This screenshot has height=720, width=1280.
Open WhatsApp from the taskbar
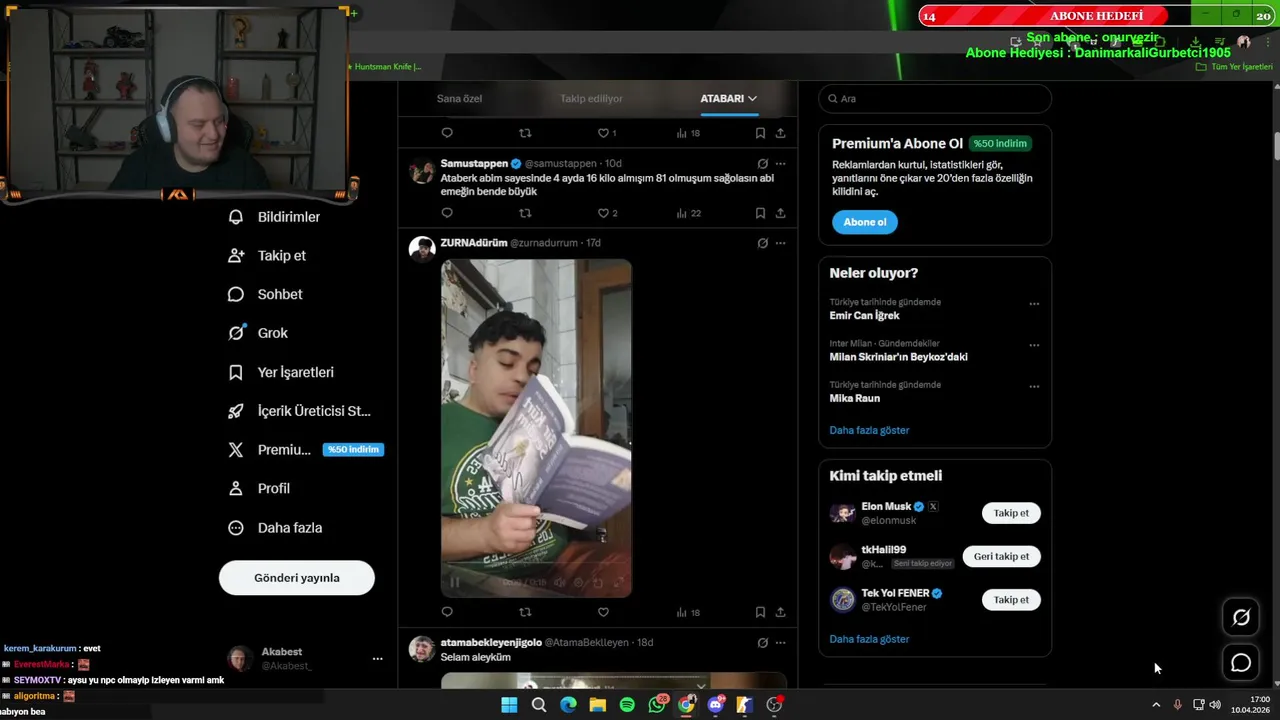(657, 705)
